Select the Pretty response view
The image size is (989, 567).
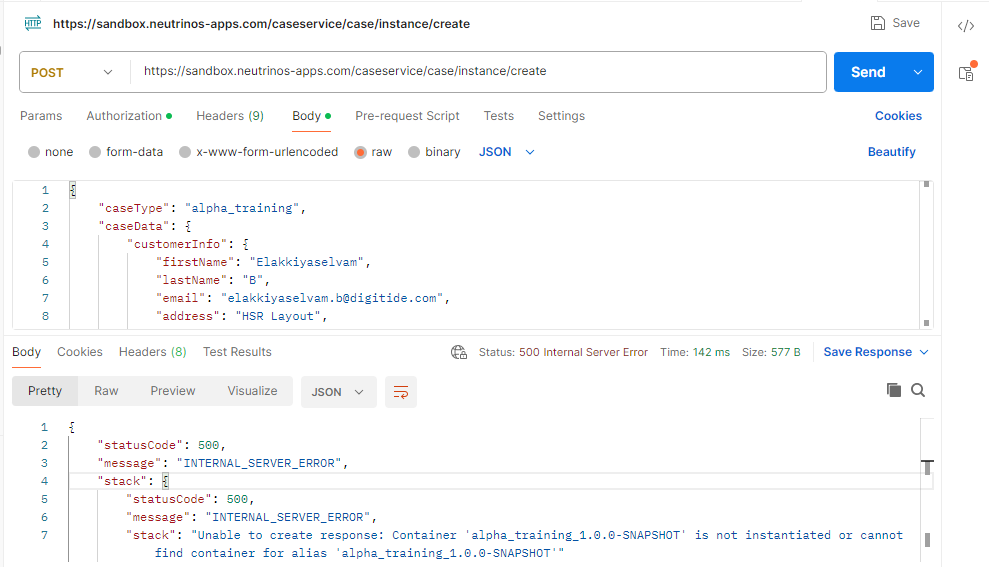45,391
